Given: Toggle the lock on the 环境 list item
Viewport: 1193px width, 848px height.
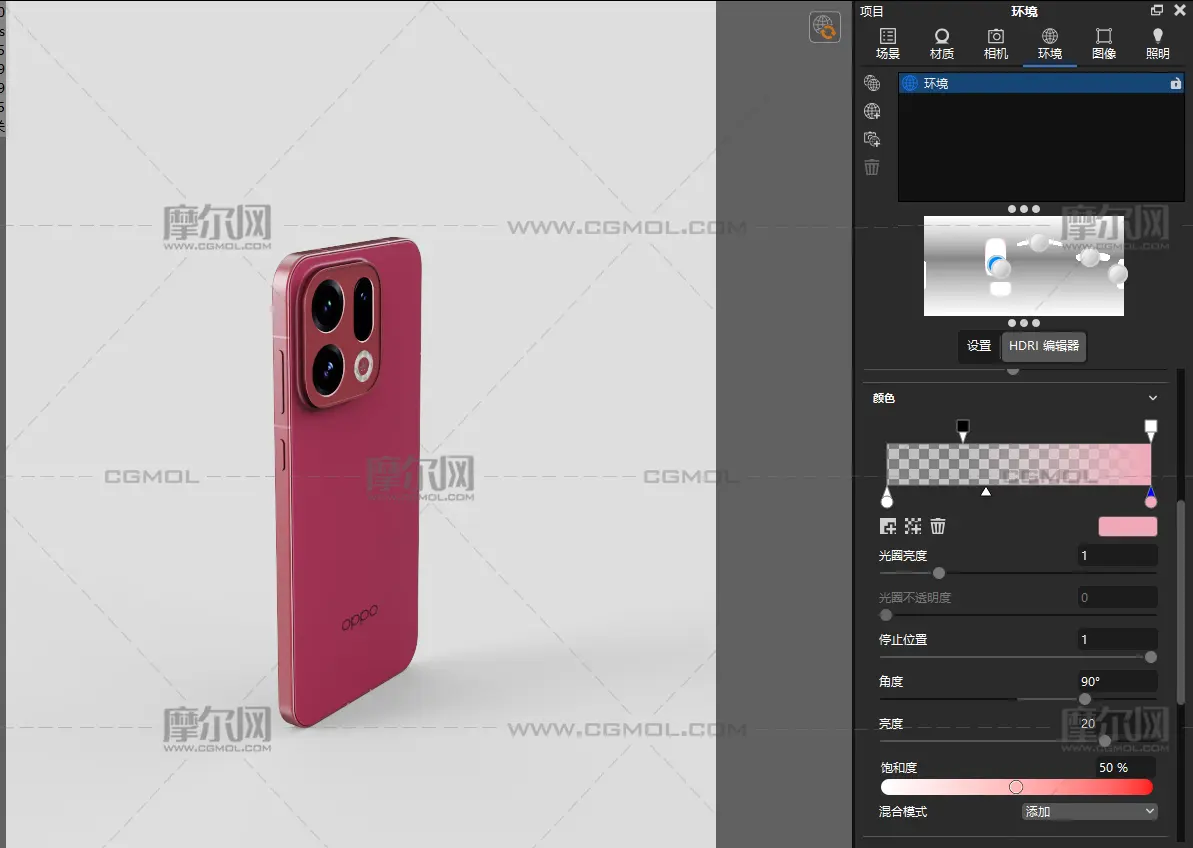Looking at the screenshot, I should click(1176, 84).
